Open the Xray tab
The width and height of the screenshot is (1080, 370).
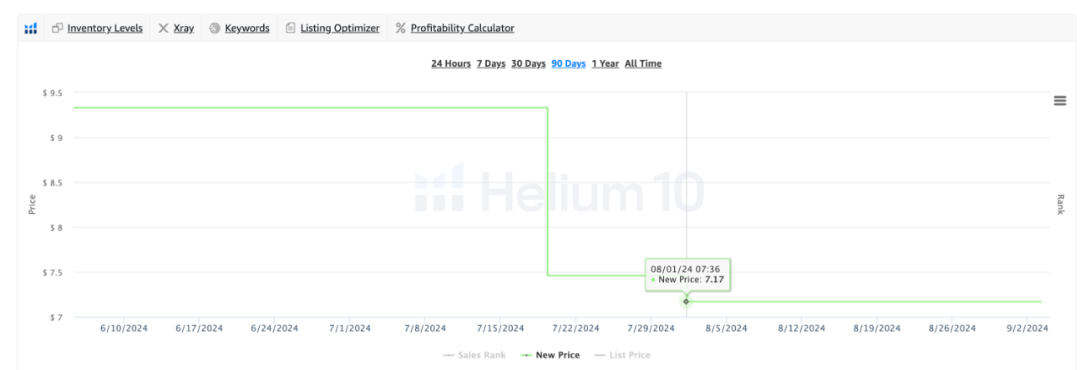(183, 28)
